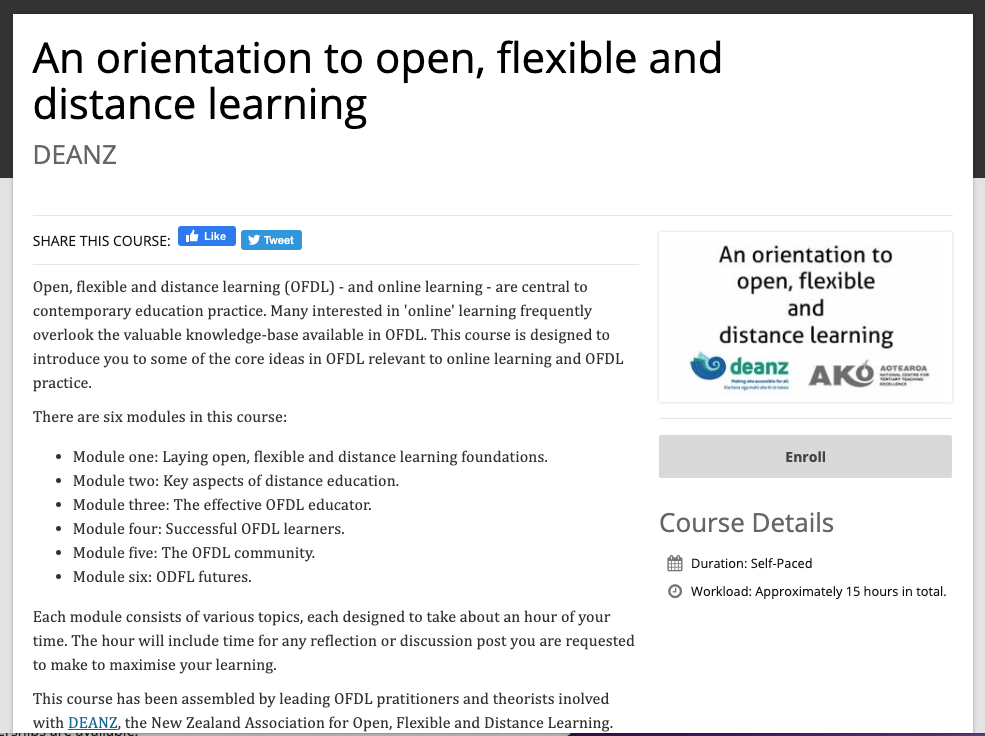Open the DEANZ hyperlink in the description

click(x=92, y=722)
